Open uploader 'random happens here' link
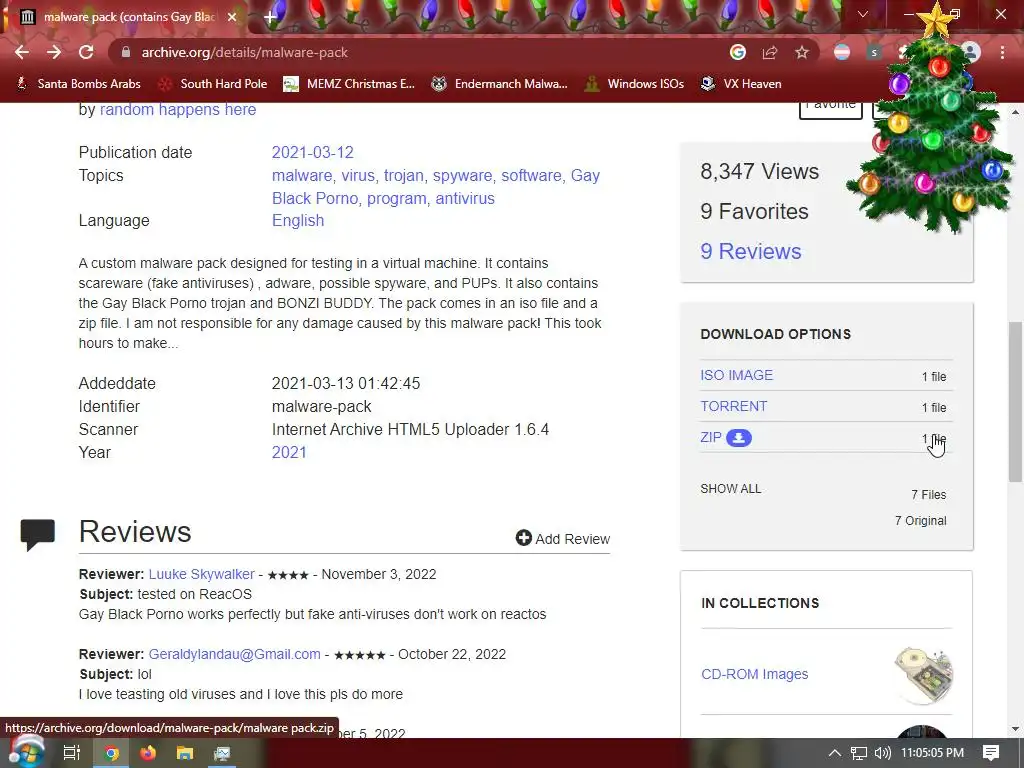 coord(178,110)
